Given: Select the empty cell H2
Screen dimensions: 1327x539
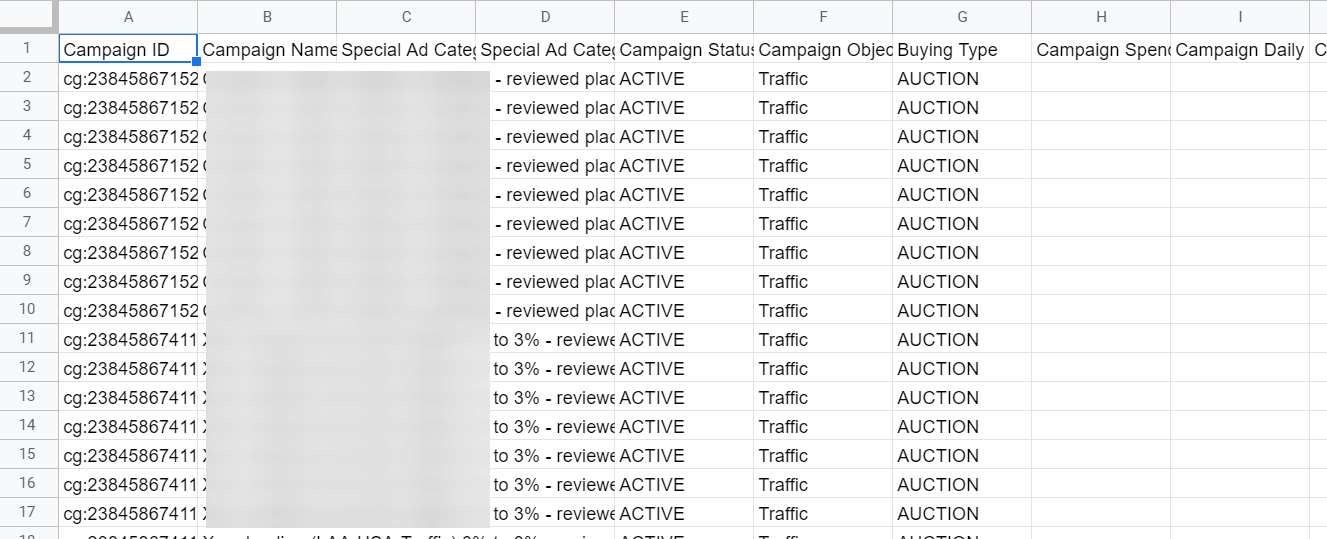Looking at the screenshot, I should [x=1101, y=78].
